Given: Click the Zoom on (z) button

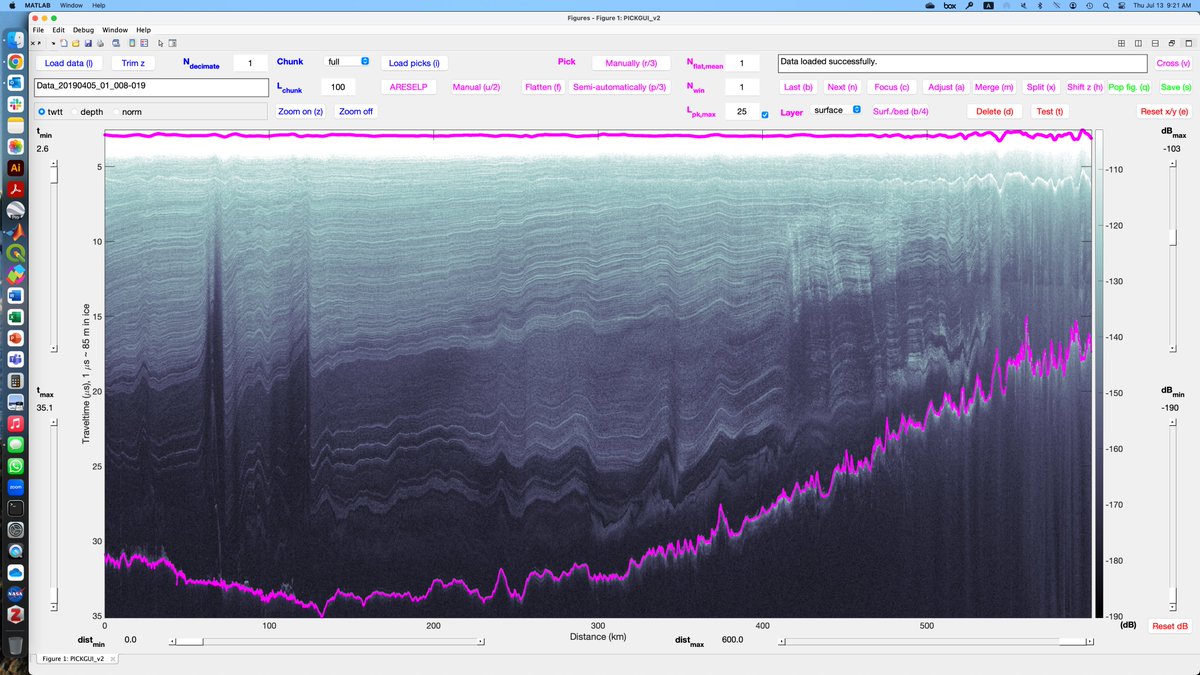Looking at the screenshot, I should (x=301, y=111).
